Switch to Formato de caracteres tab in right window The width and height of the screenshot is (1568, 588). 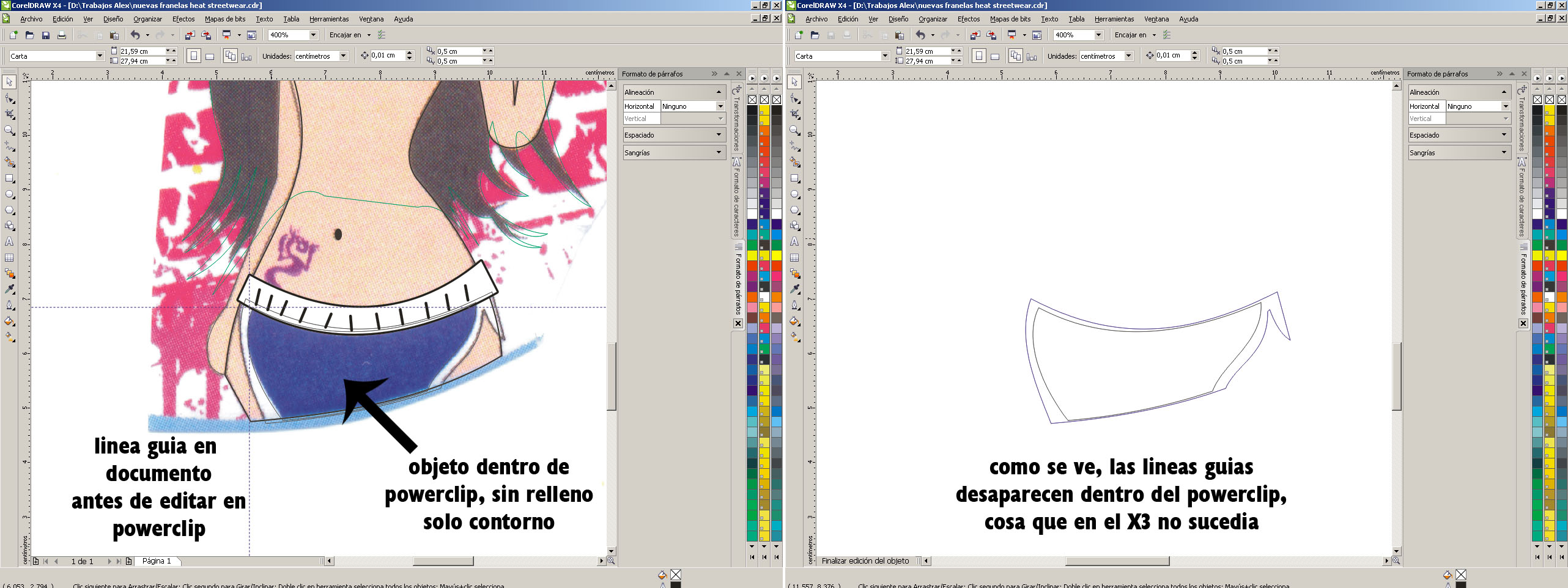[x=1522, y=197]
